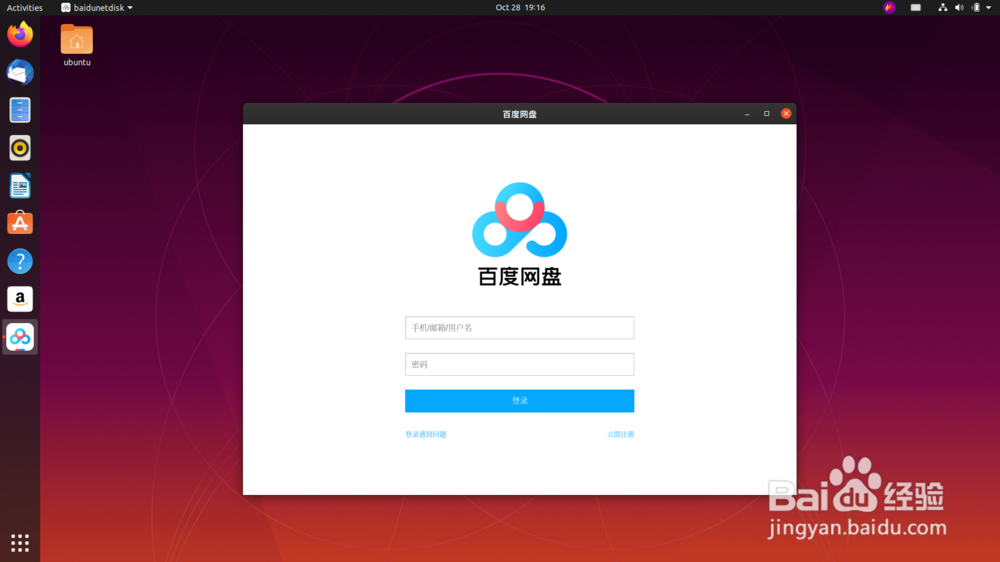
Task: Click the keyboard input indicator in top bar
Action: pyautogui.click(x=915, y=8)
